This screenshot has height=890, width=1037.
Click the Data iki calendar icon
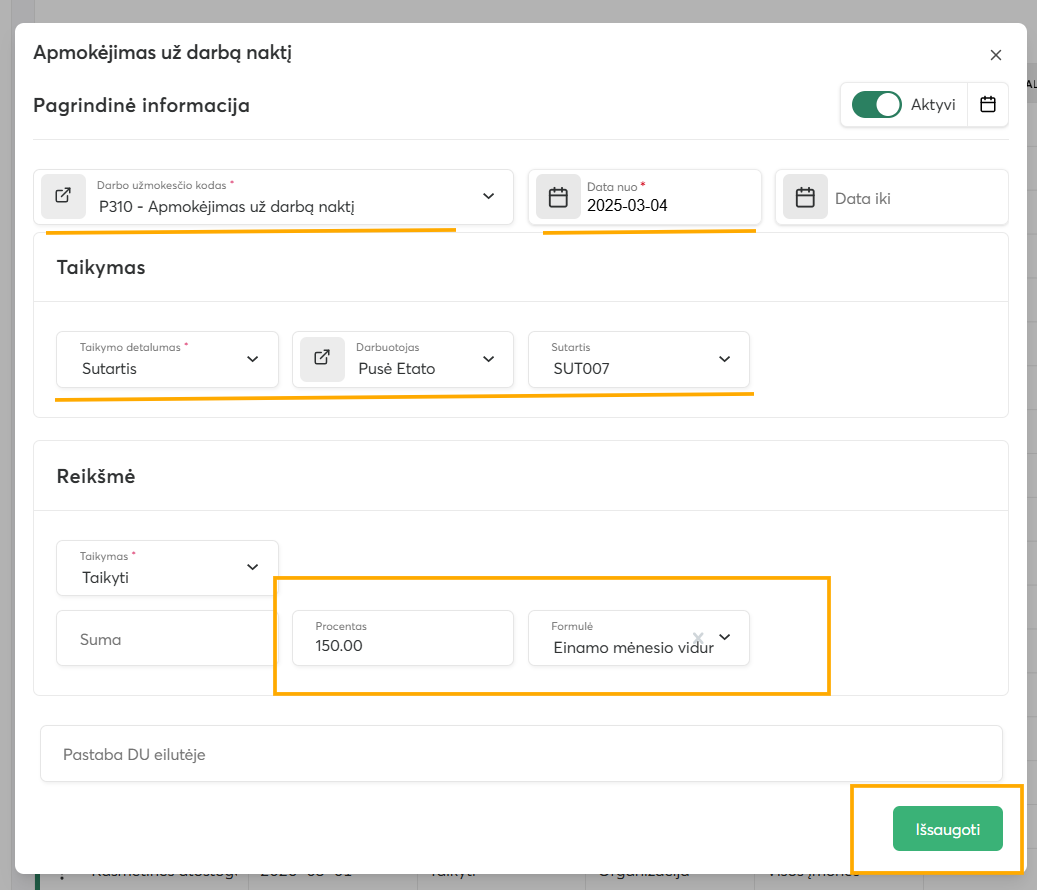(805, 197)
